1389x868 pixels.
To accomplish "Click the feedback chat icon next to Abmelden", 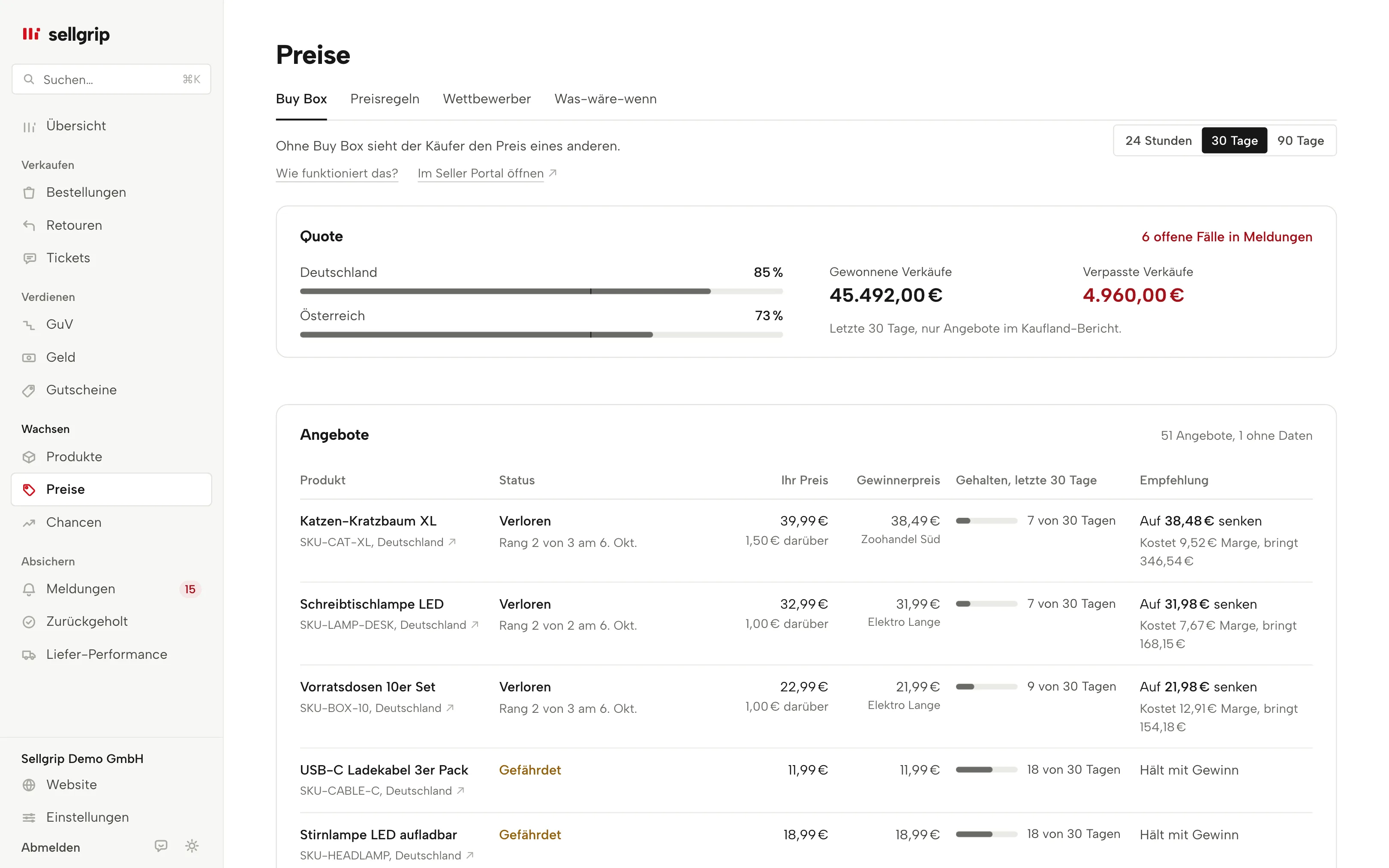I will pyautogui.click(x=161, y=846).
